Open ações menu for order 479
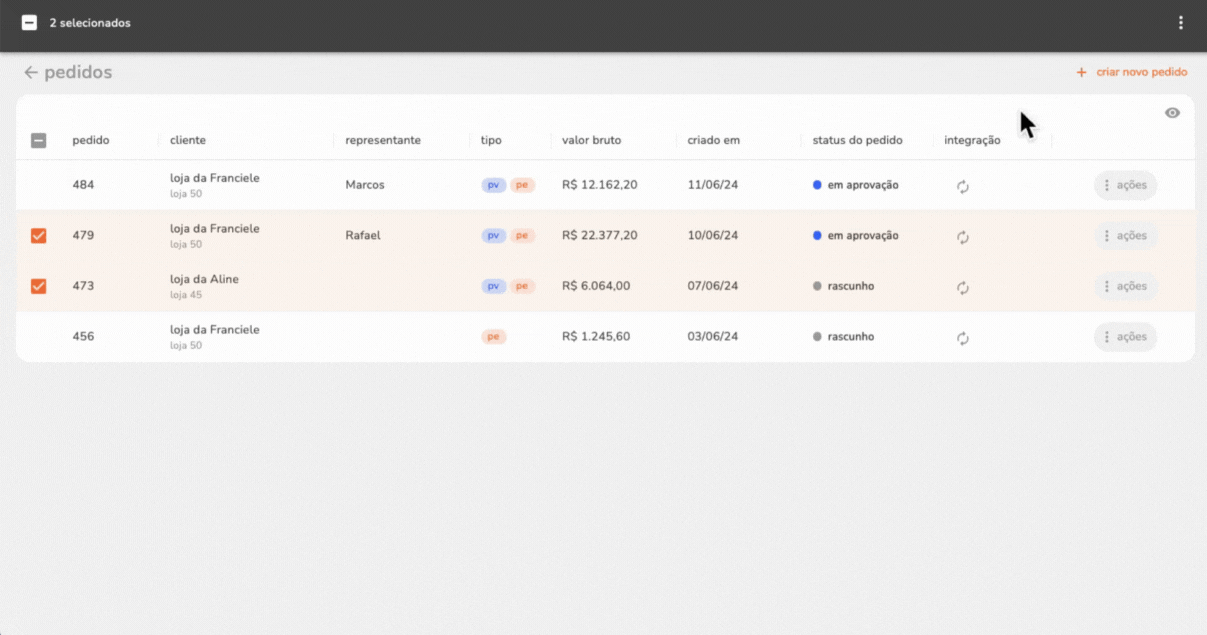Screen dimensions: 1207x635 (x=1125, y=236)
